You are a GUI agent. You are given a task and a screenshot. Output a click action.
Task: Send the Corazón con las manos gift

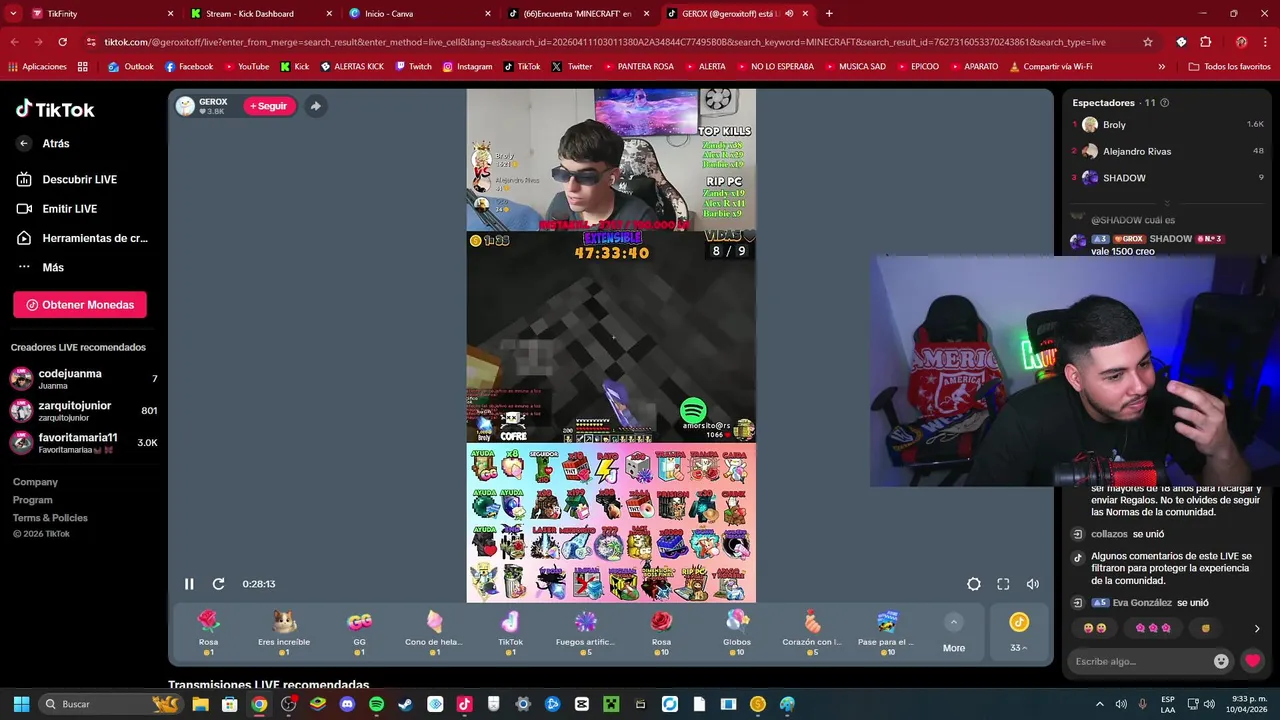[x=812, y=632]
